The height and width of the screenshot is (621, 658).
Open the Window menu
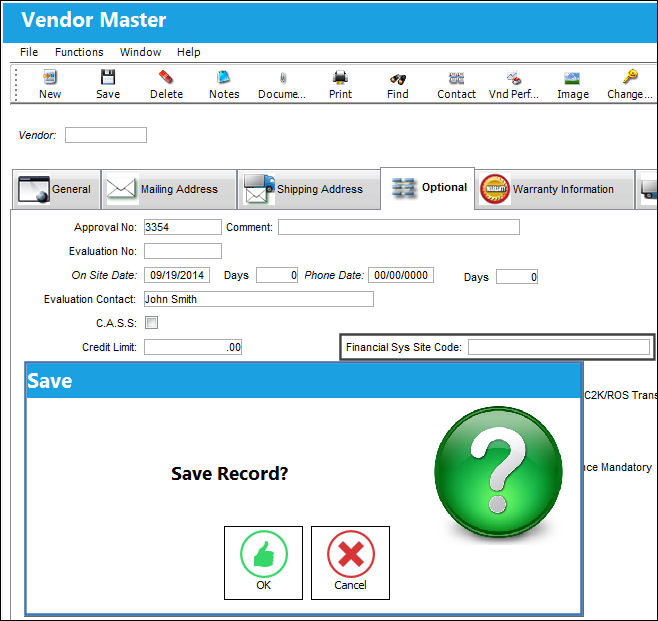pyautogui.click(x=140, y=52)
